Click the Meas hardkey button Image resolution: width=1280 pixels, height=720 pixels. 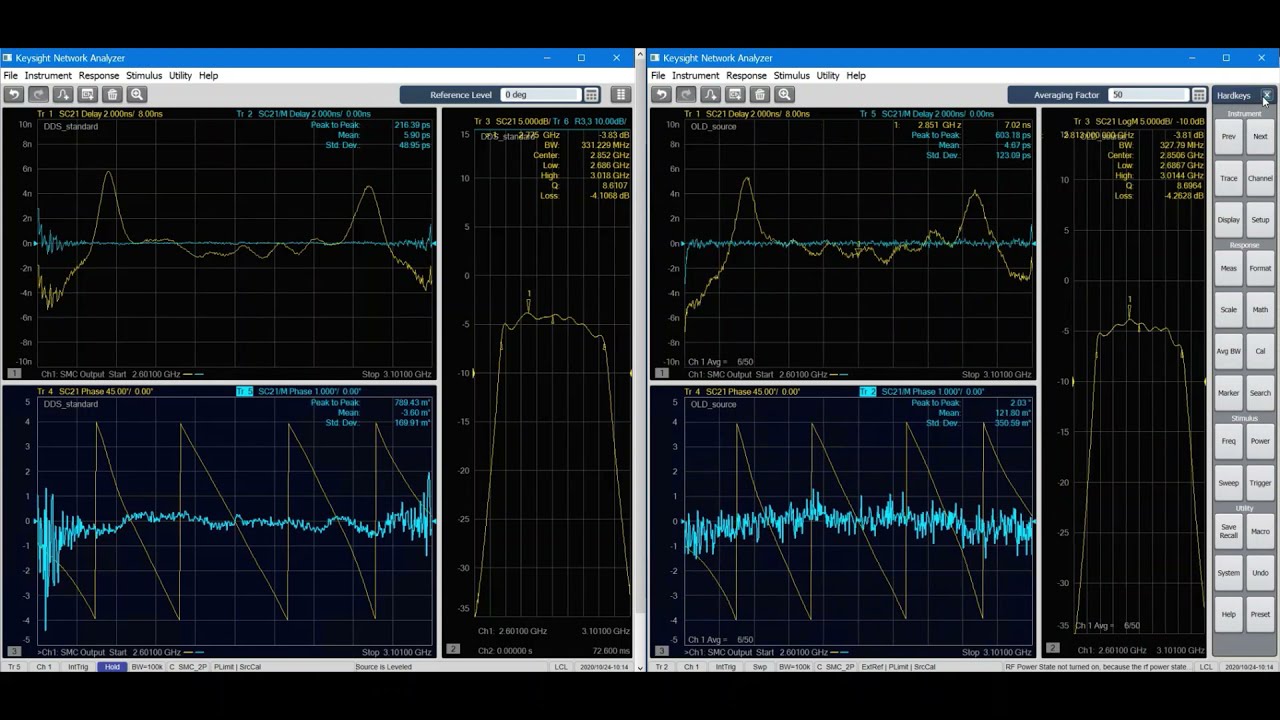tap(1229, 268)
